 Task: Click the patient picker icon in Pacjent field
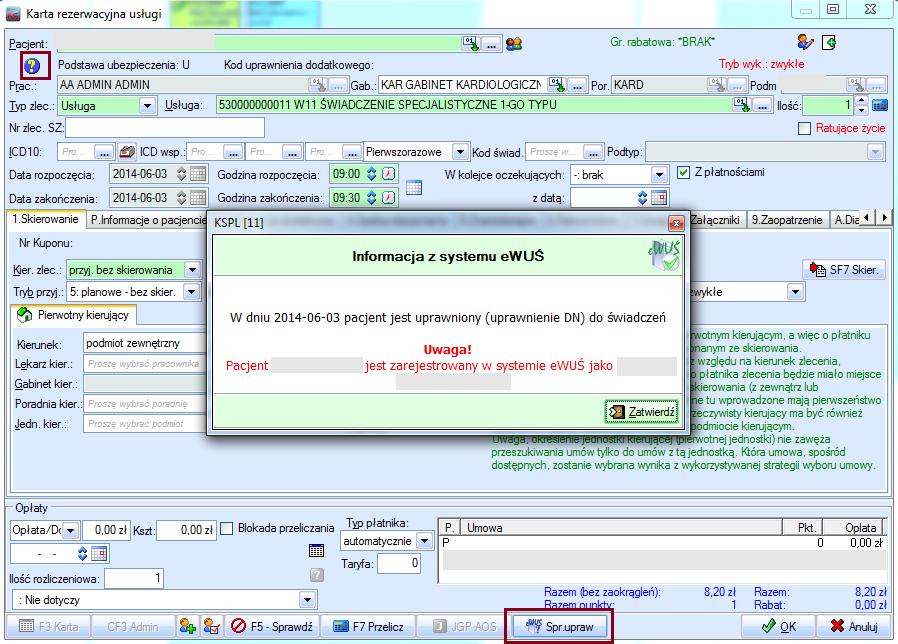click(x=471, y=44)
